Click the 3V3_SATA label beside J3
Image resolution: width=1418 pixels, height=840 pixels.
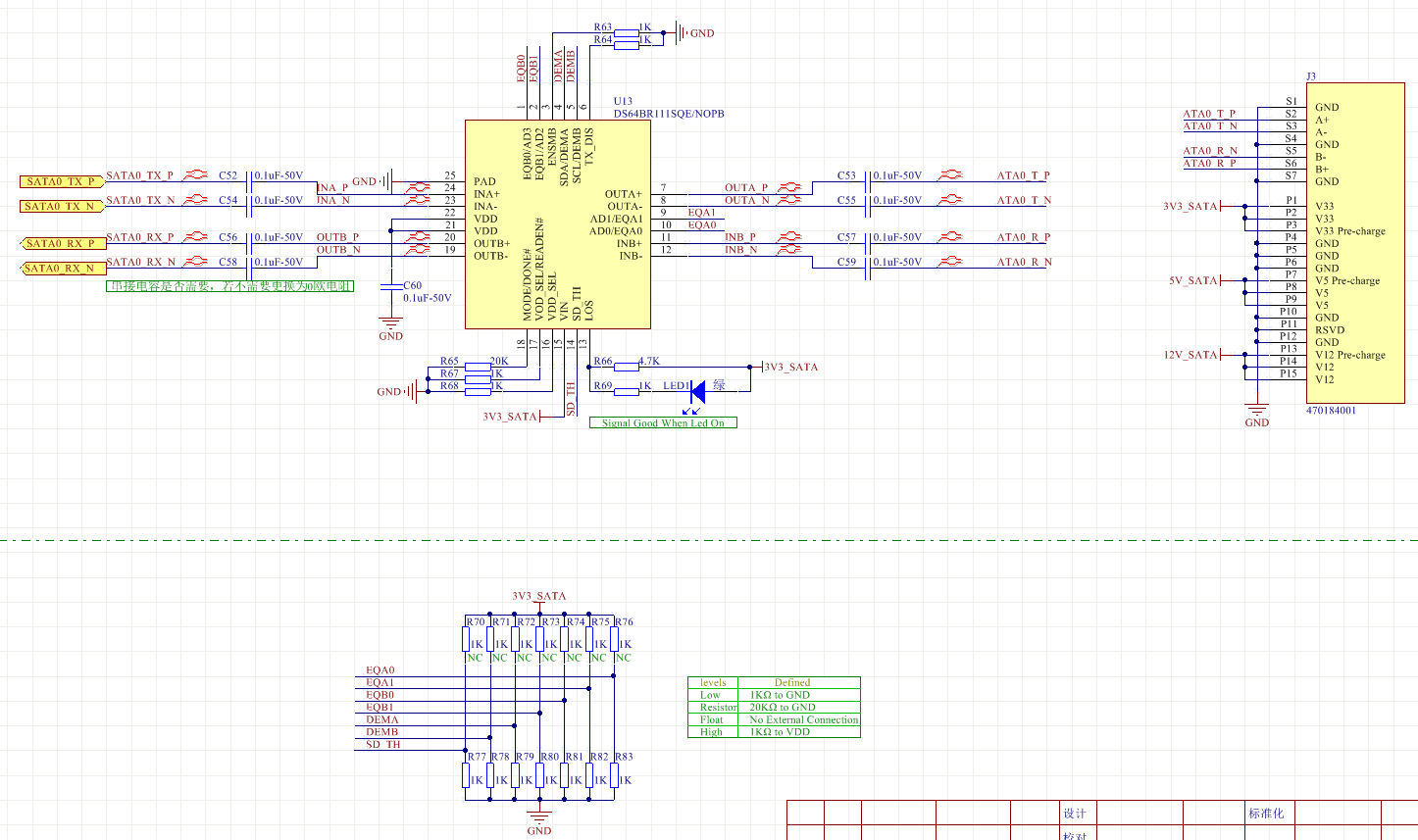point(1191,207)
